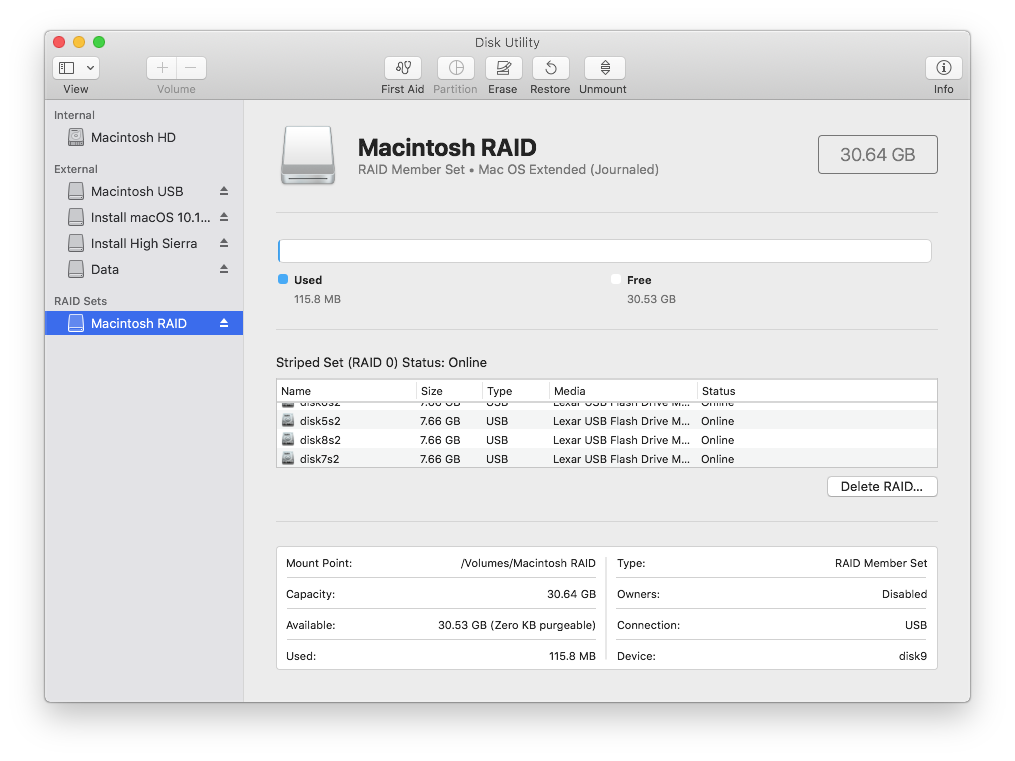This screenshot has width=1015, height=761.
Task: Click the Device value disk9
Action: pos(913,656)
